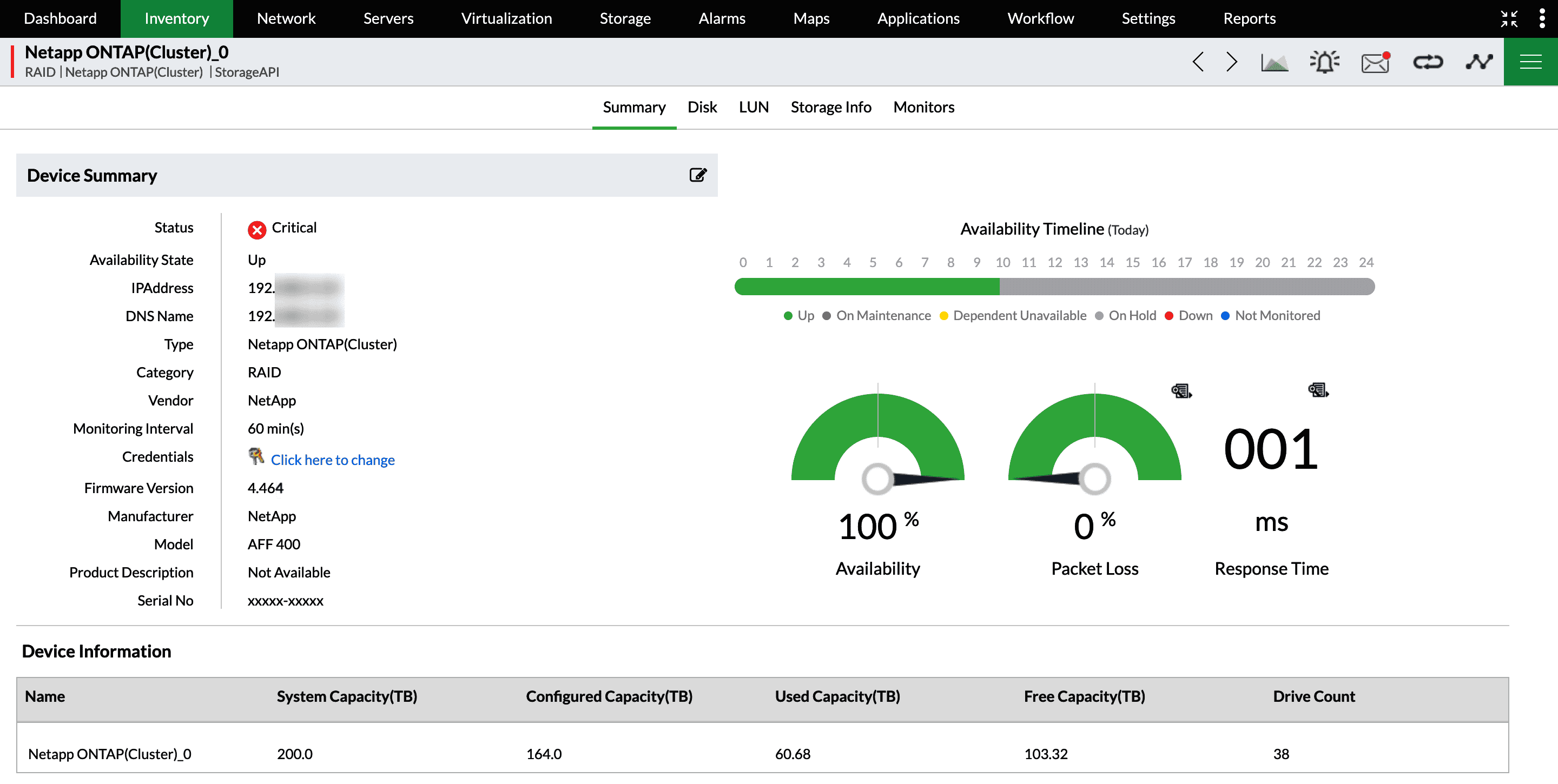1558x784 pixels.
Task: Click the collapse arrows icon top right
Action: pos(1510,19)
